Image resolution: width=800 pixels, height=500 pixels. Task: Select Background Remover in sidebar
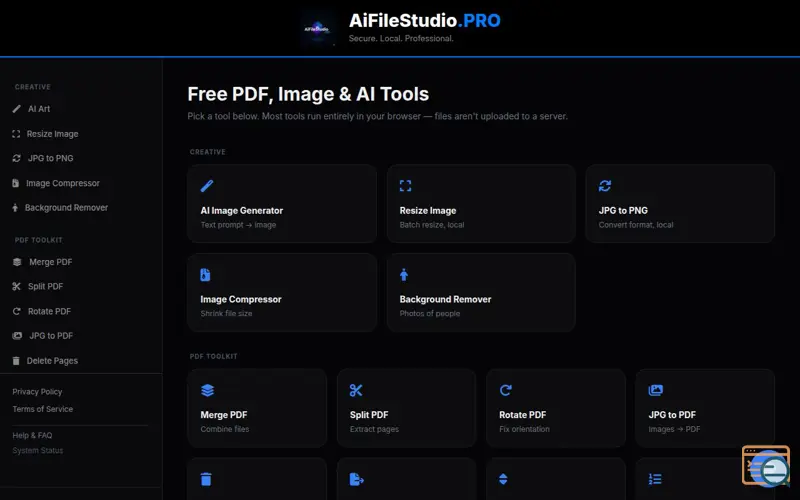click(66, 208)
